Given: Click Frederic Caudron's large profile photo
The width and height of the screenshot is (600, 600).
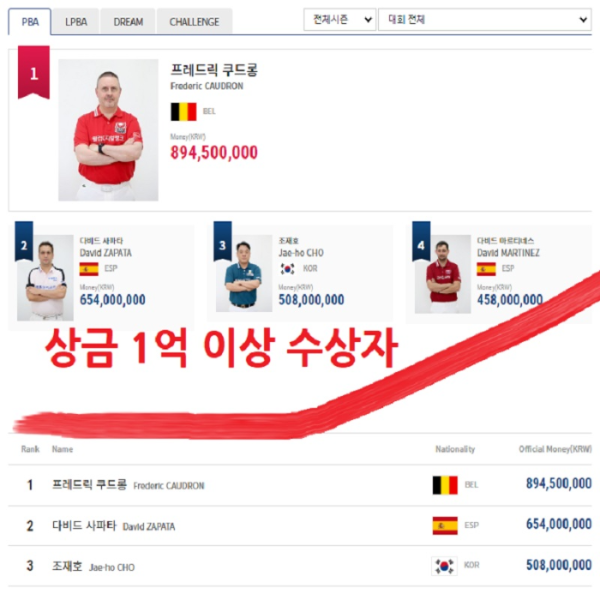Looking at the screenshot, I should click(108, 130).
